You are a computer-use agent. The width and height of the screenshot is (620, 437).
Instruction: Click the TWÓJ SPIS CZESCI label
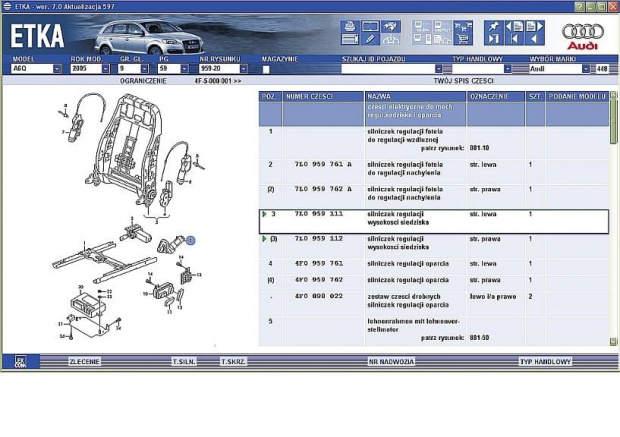(463, 81)
